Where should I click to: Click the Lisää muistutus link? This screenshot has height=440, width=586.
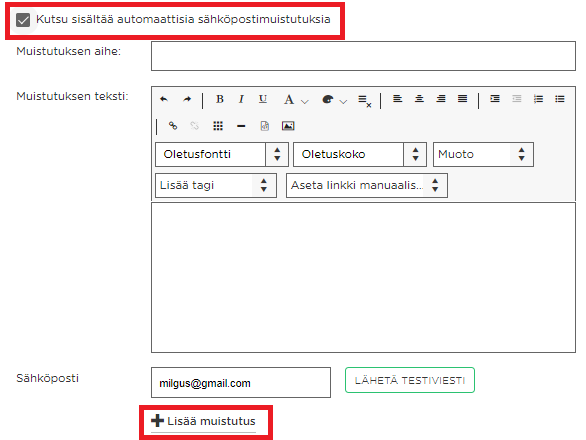click(204, 421)
